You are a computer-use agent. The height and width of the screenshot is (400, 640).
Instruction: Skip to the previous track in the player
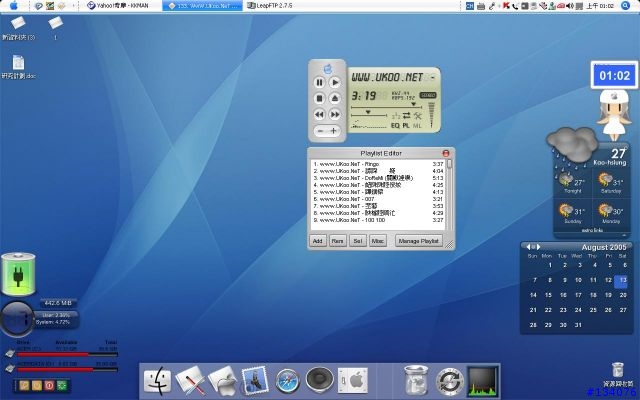tap(320, 114)
